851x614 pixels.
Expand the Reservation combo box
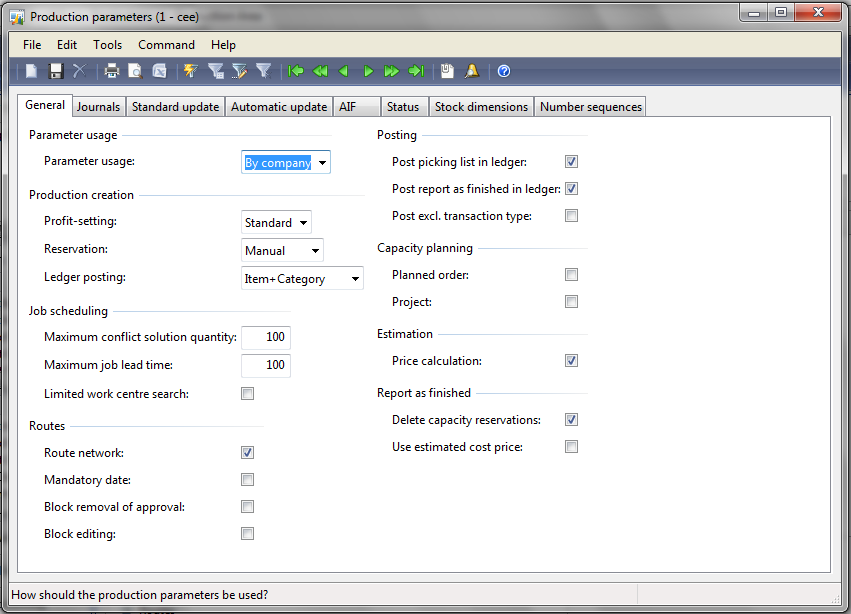pos(317,250)
